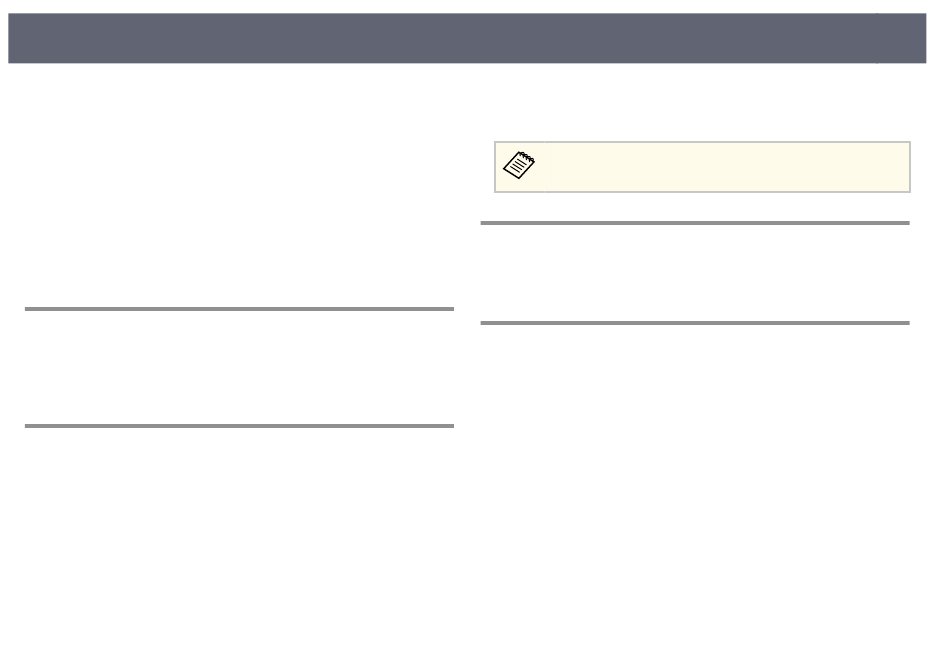Click the gray divider directly below note box

click(x=695, y=223)
